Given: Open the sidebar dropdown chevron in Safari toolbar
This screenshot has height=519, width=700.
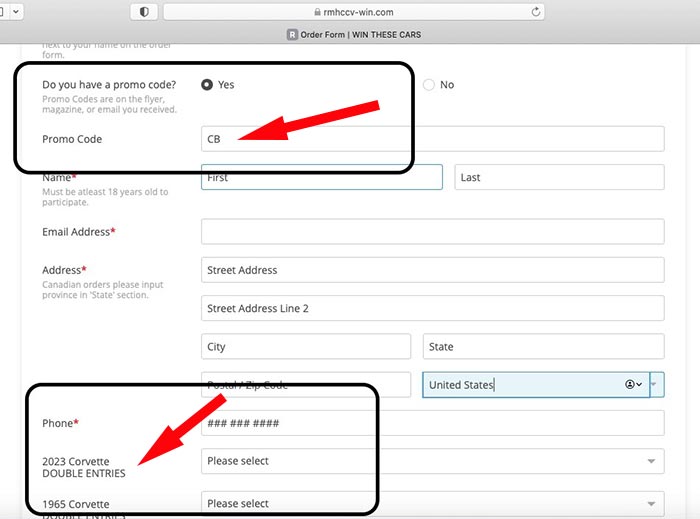Looking at the screenshot, I should (16, 12).
